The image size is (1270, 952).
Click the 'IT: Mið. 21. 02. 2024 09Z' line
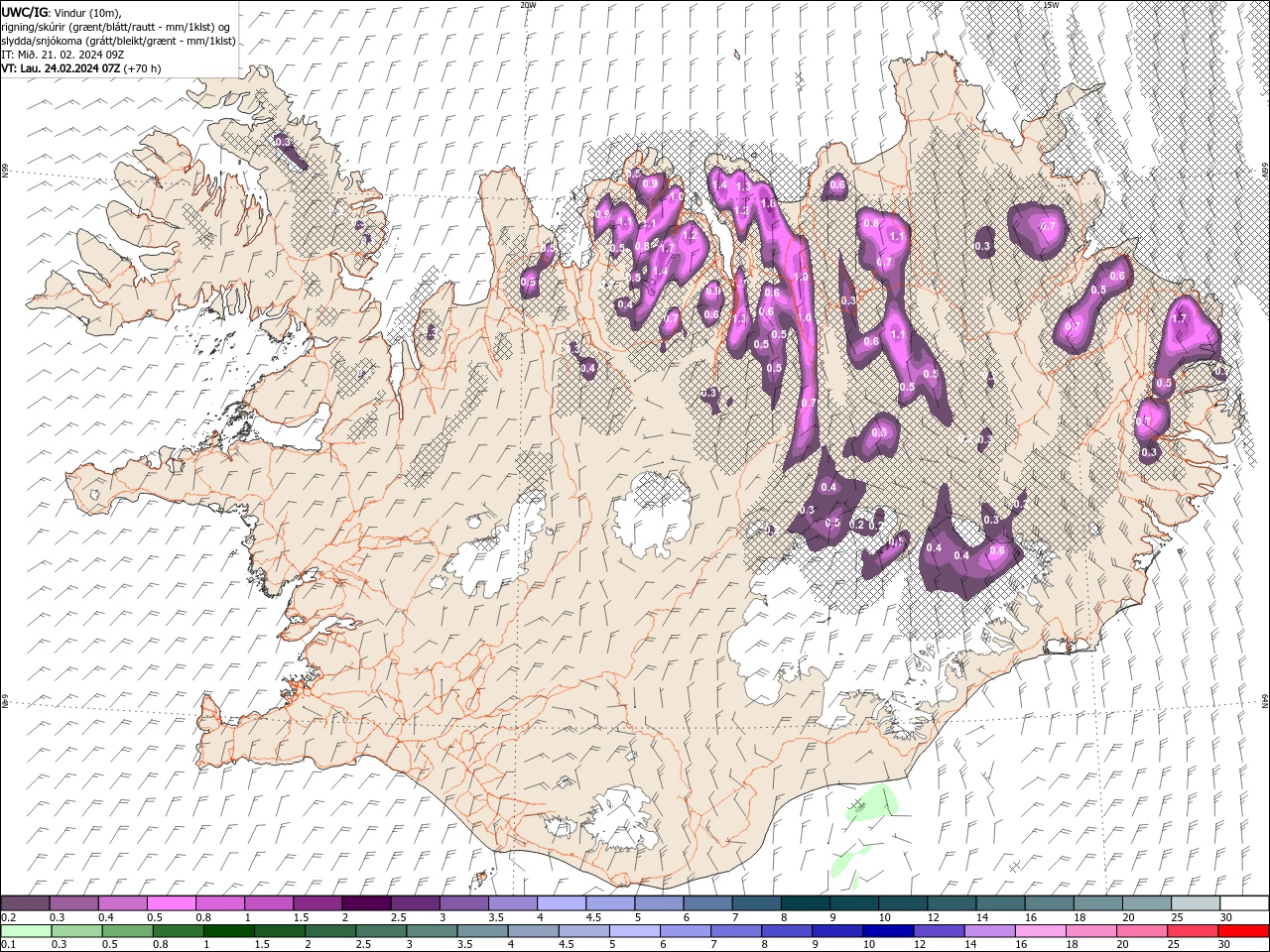coord(62,55)
